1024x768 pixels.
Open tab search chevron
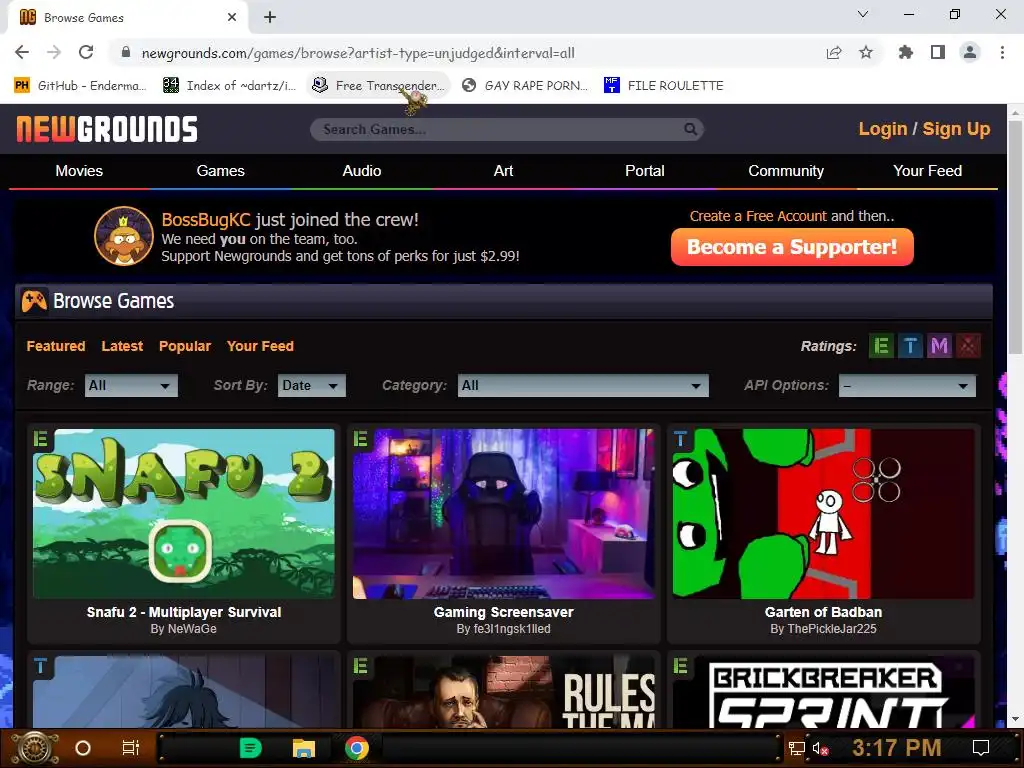(863, 14)
